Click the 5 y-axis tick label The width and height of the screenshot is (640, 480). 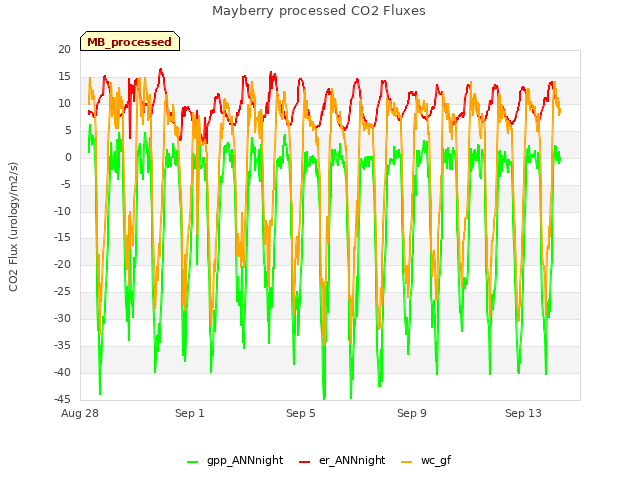pyautogui.click(x=68, y=130)
